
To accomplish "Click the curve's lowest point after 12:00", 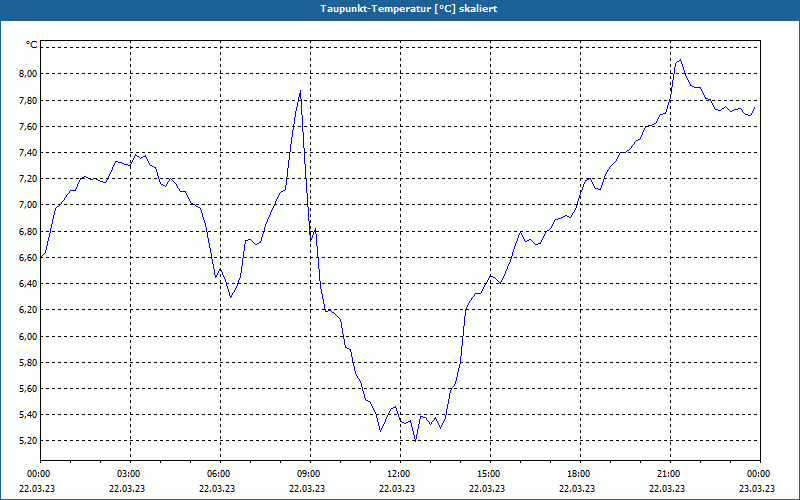I will pyautogui.click(x=415, y=441).
